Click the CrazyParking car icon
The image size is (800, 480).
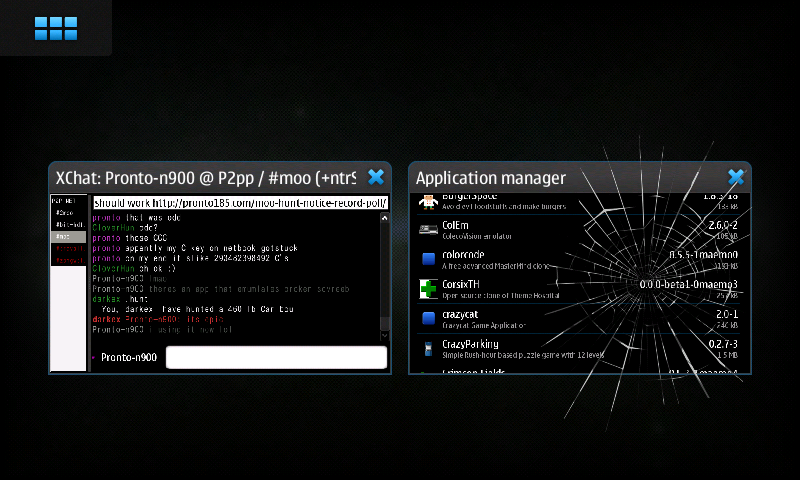pyautogui.click(x=428, y=349)
